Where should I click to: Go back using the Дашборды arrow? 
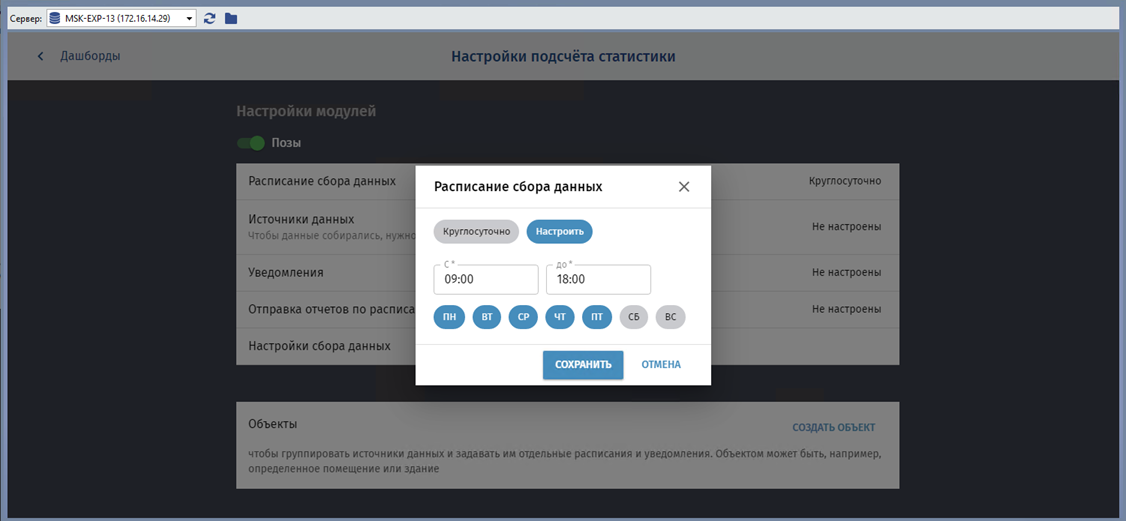point(41,56)
